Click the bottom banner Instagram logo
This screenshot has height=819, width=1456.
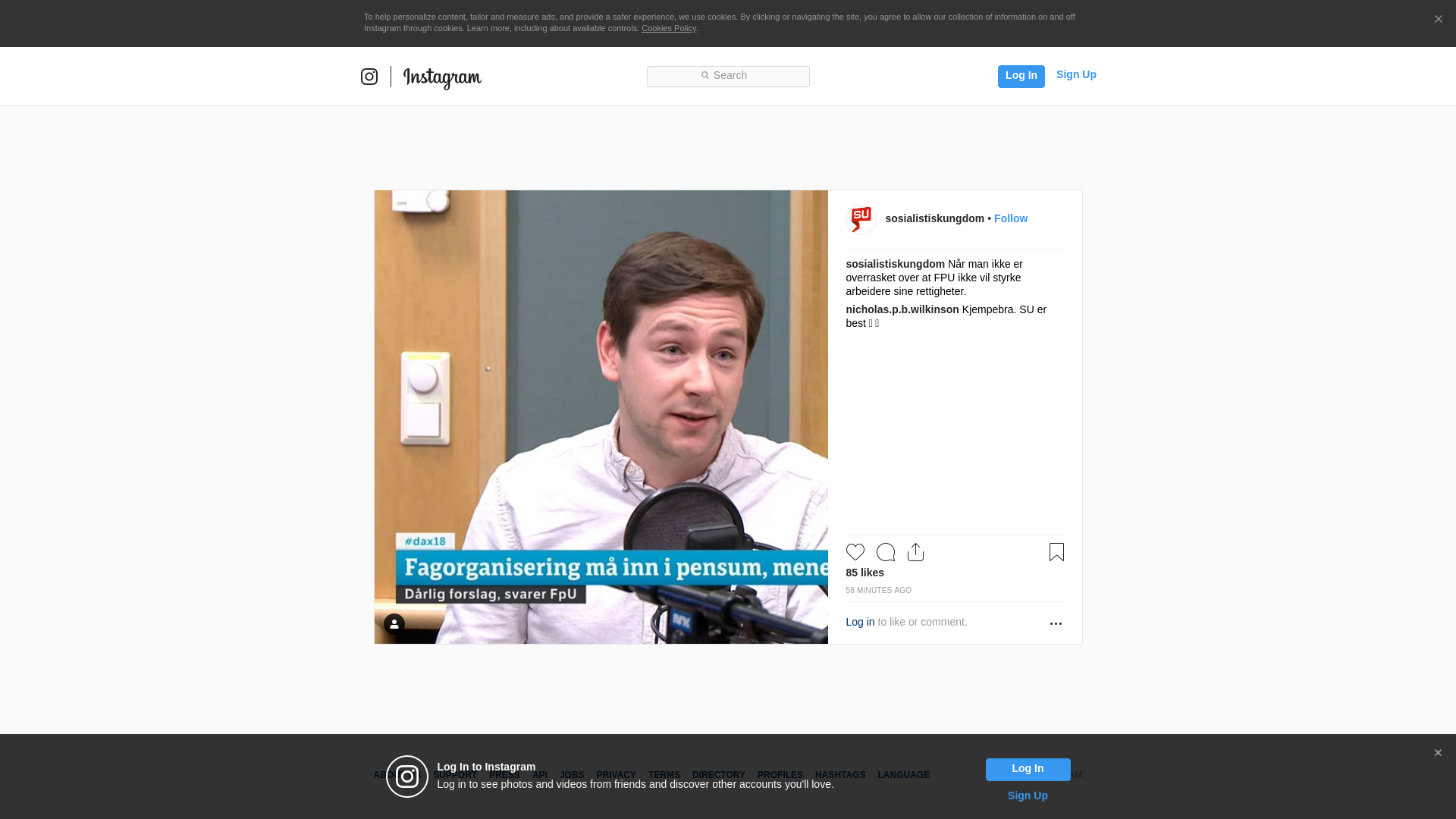pyautogui.click(x=407, y=777)
